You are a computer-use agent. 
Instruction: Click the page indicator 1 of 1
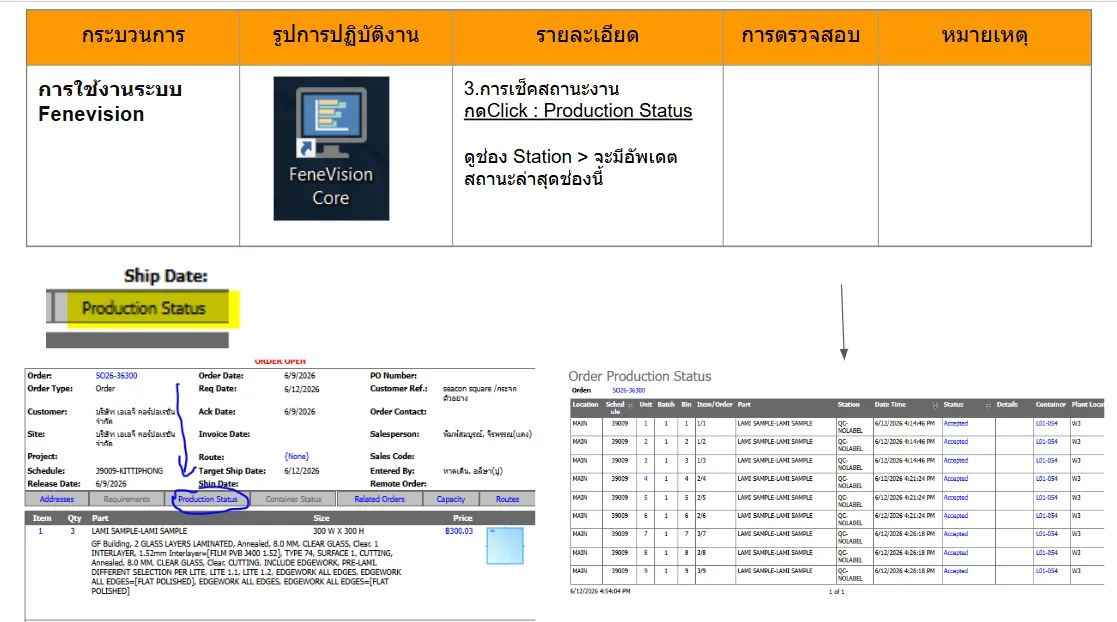836,591
